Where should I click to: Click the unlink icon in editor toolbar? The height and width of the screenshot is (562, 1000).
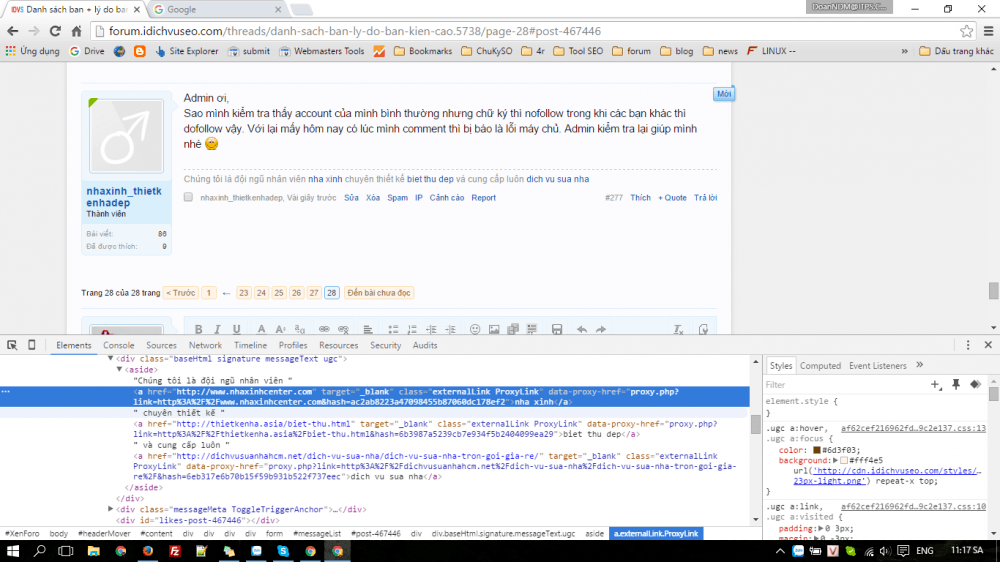[x=343, y=329]
